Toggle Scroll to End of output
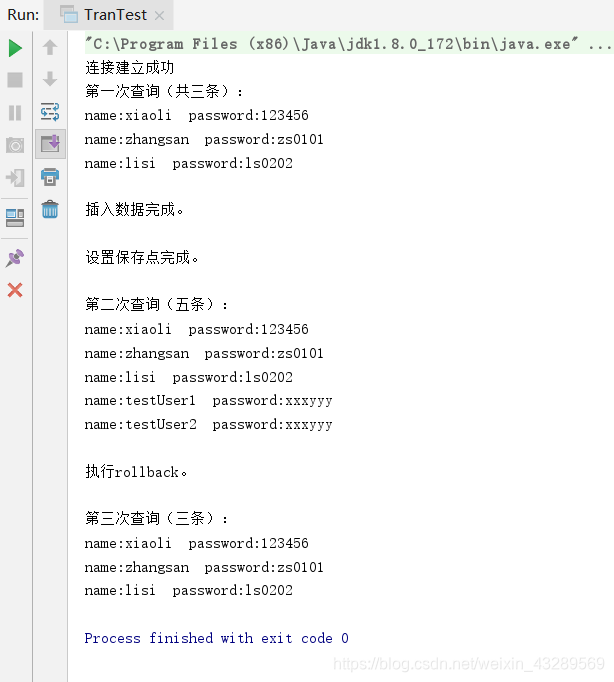Viewport: 614px width, 682px height. 50,144
